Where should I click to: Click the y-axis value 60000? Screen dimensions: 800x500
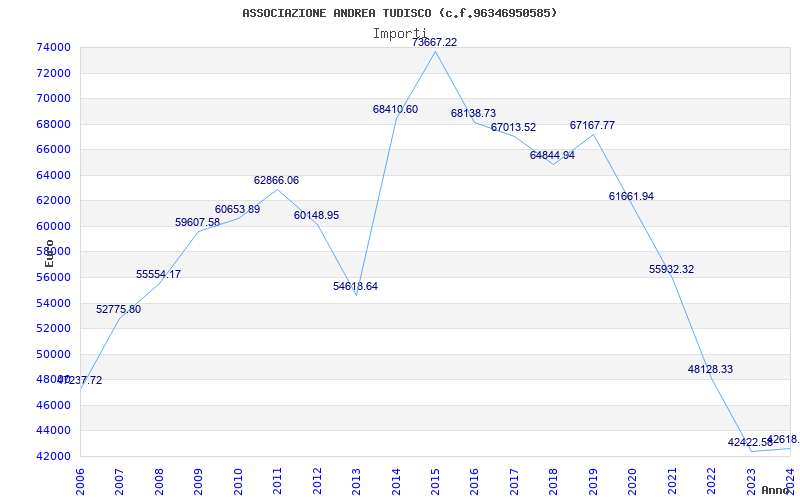click(53, 226)
